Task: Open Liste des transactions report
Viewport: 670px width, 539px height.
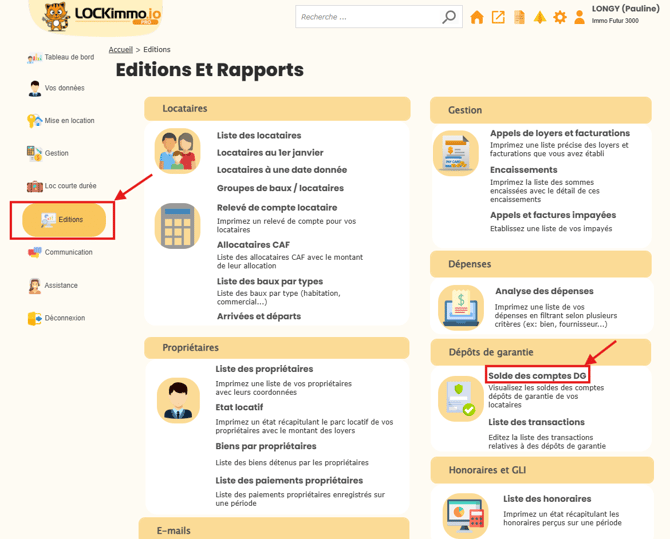Action: point(536,422)
